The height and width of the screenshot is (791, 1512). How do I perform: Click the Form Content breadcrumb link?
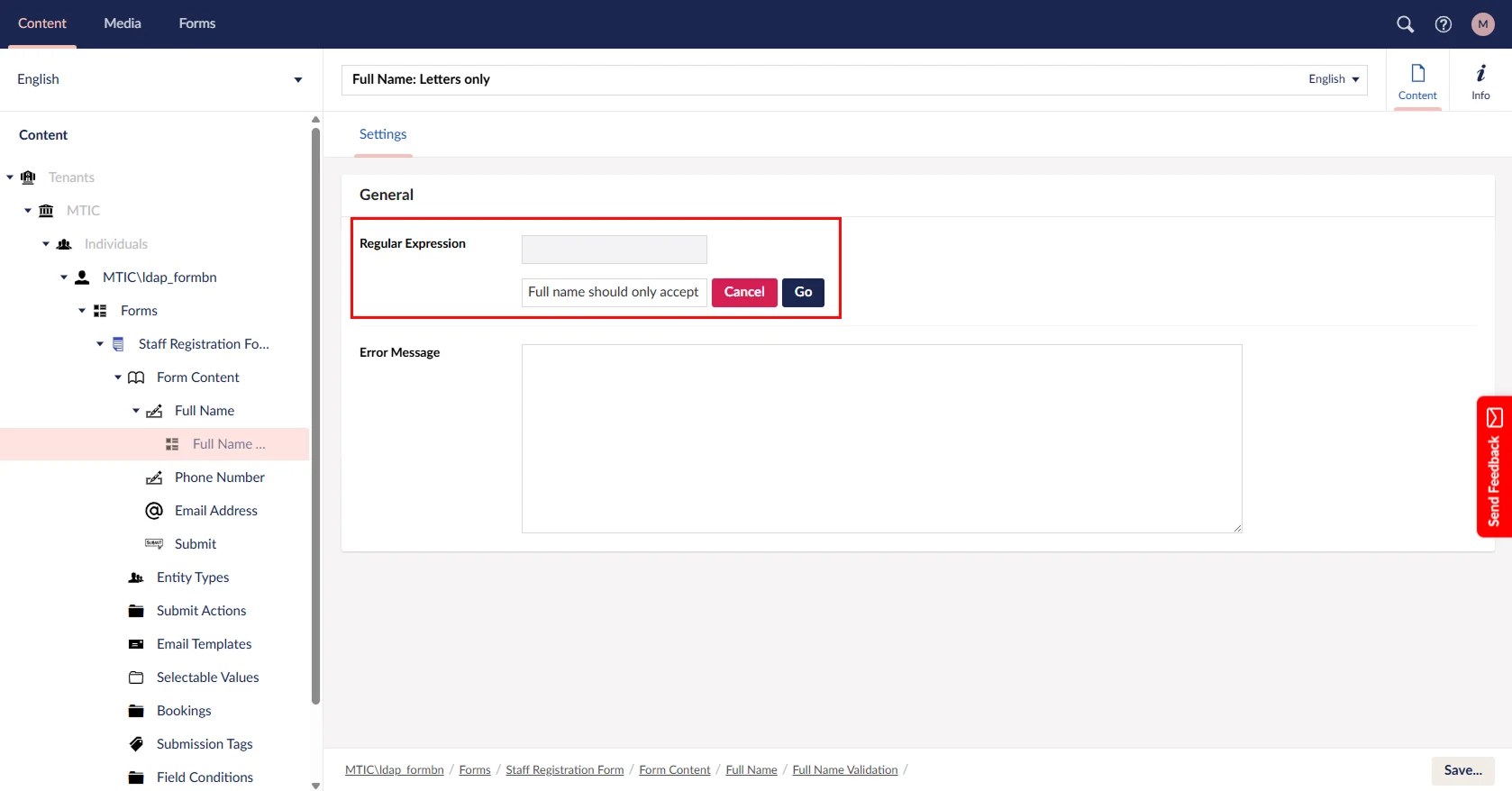point(674,770)
